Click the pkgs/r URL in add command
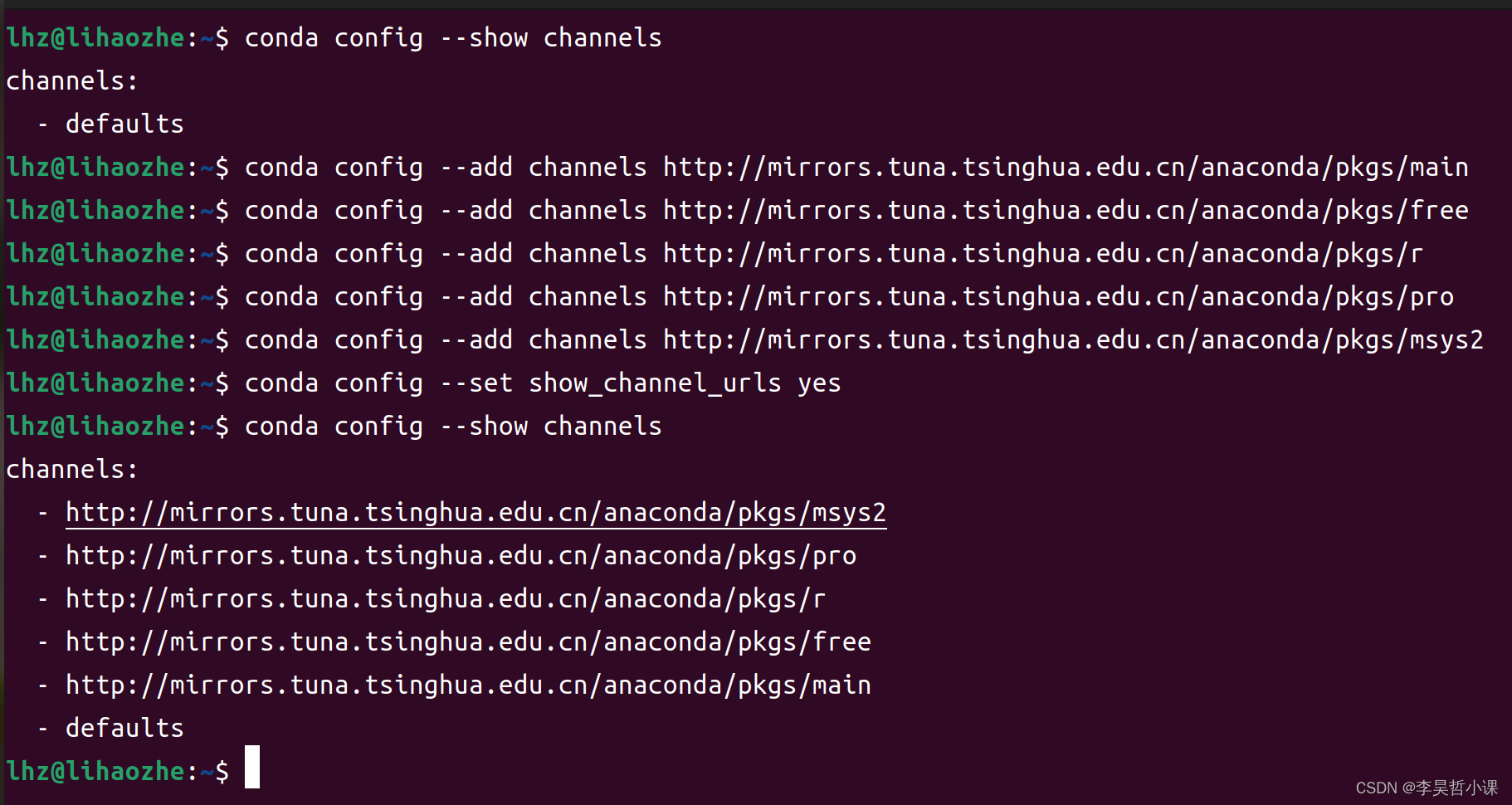The height and width of the screenshot is (805, 1512). pyautogui.click(x=1043, y=254)
